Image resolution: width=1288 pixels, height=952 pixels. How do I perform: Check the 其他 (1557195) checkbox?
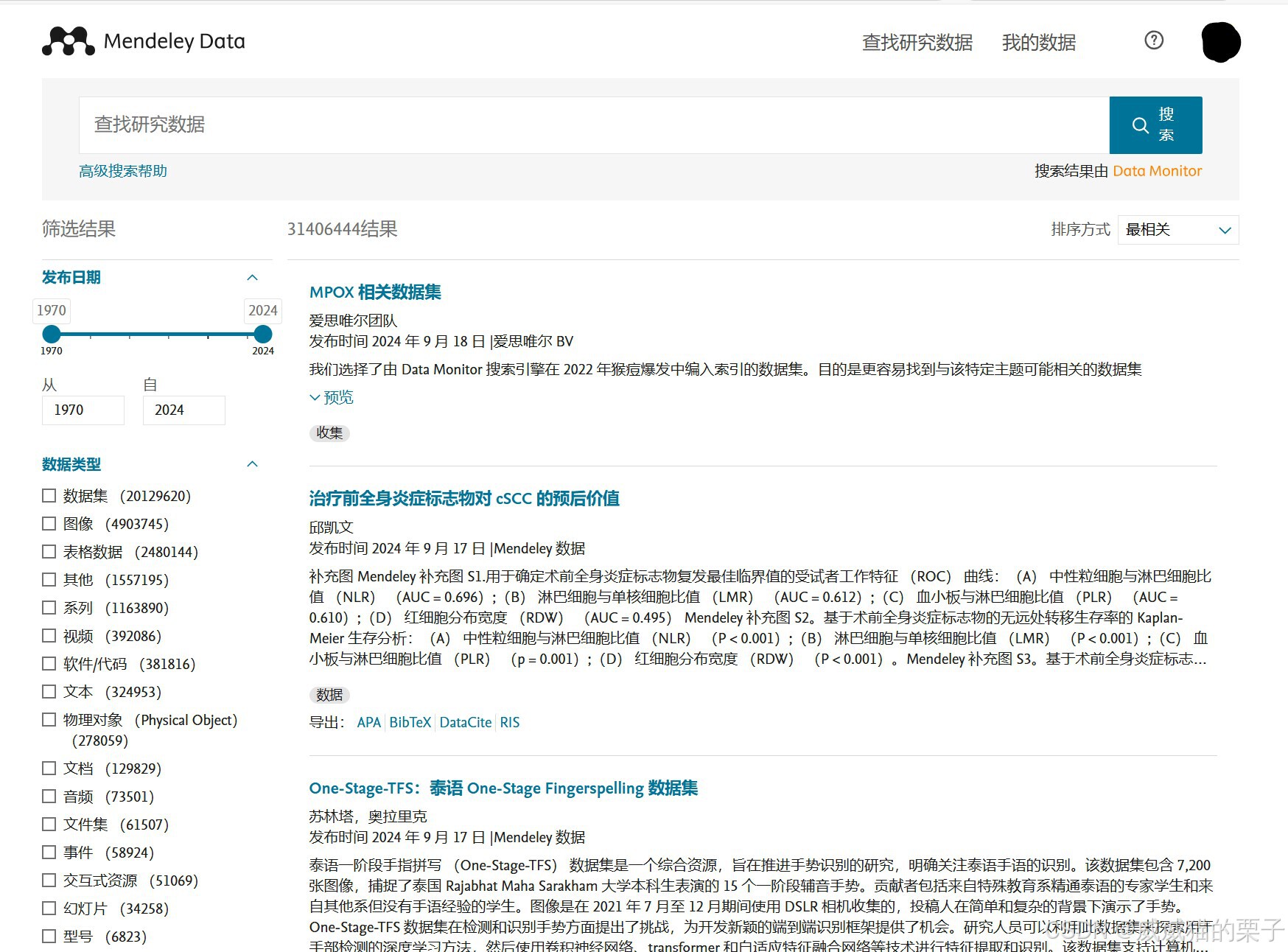click(49, 580)
